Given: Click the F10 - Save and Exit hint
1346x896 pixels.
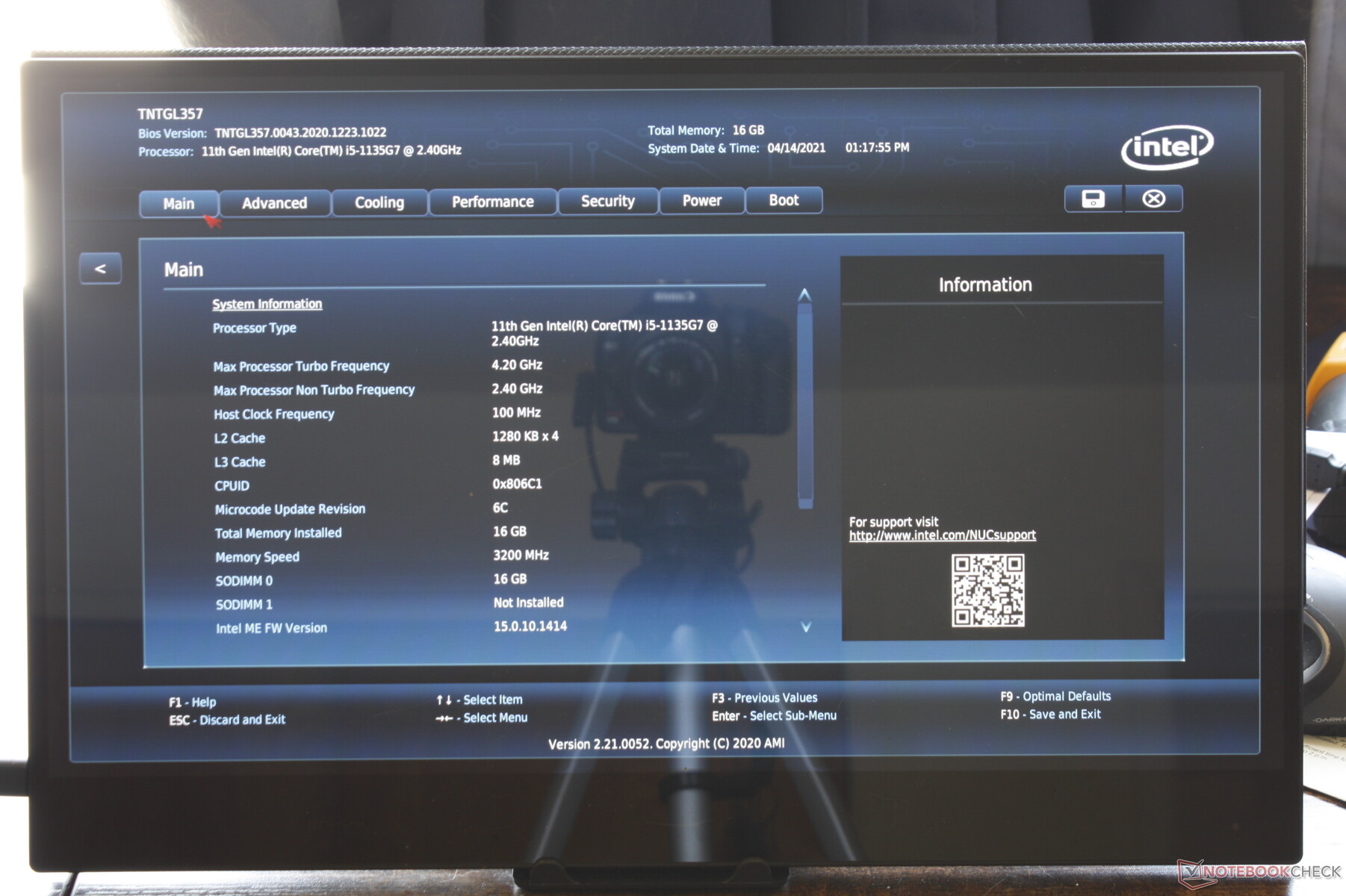Looking at the screenshot, I should click(x=1050, y=715).
